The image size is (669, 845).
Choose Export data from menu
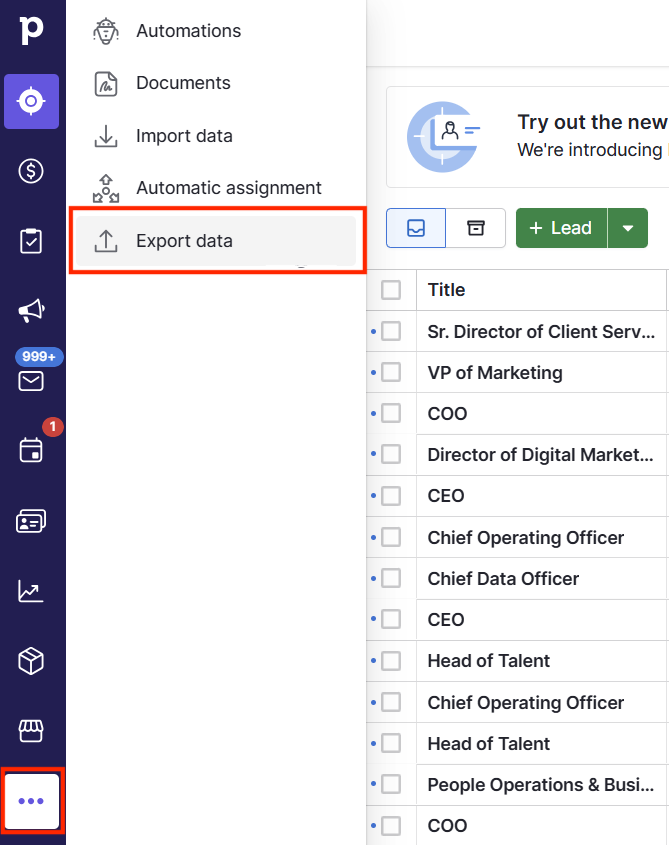point(216,241)
